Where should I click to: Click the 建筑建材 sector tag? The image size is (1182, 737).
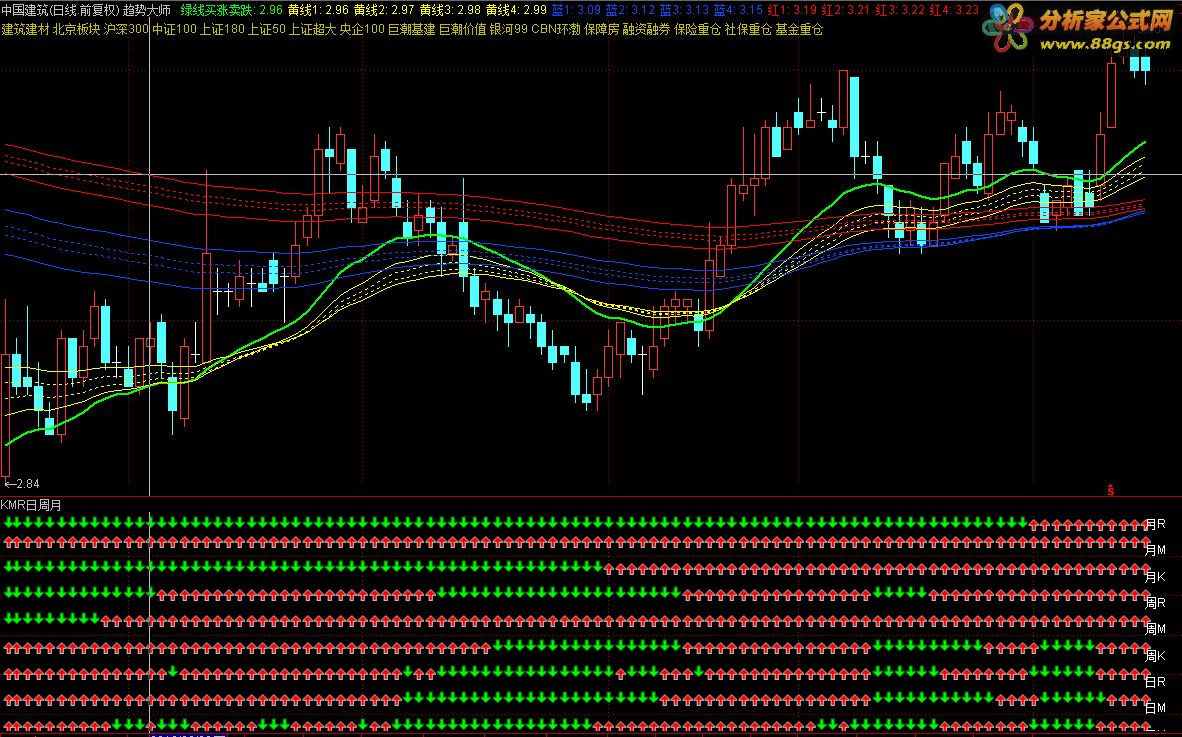coord(25,29)
